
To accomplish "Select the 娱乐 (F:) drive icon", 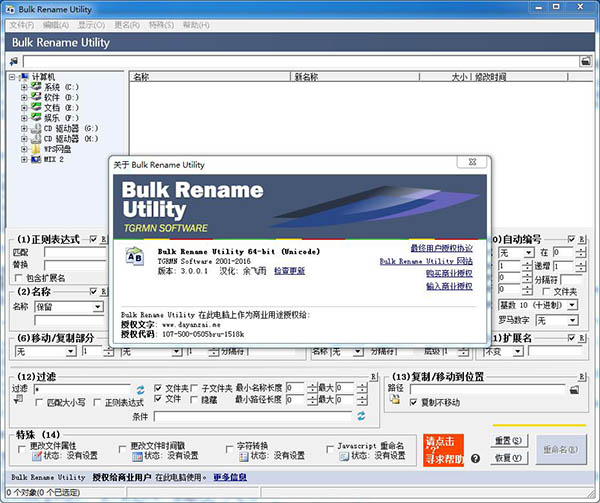I will coord(36,117).
